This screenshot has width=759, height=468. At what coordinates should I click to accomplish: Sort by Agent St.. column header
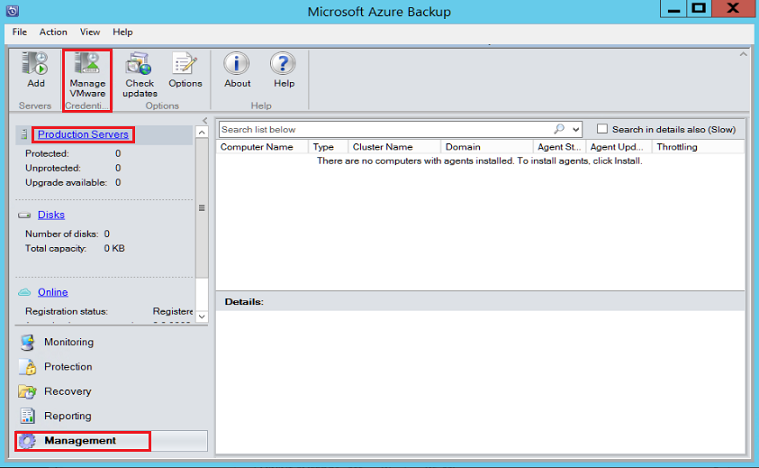(x=559, y=147)
